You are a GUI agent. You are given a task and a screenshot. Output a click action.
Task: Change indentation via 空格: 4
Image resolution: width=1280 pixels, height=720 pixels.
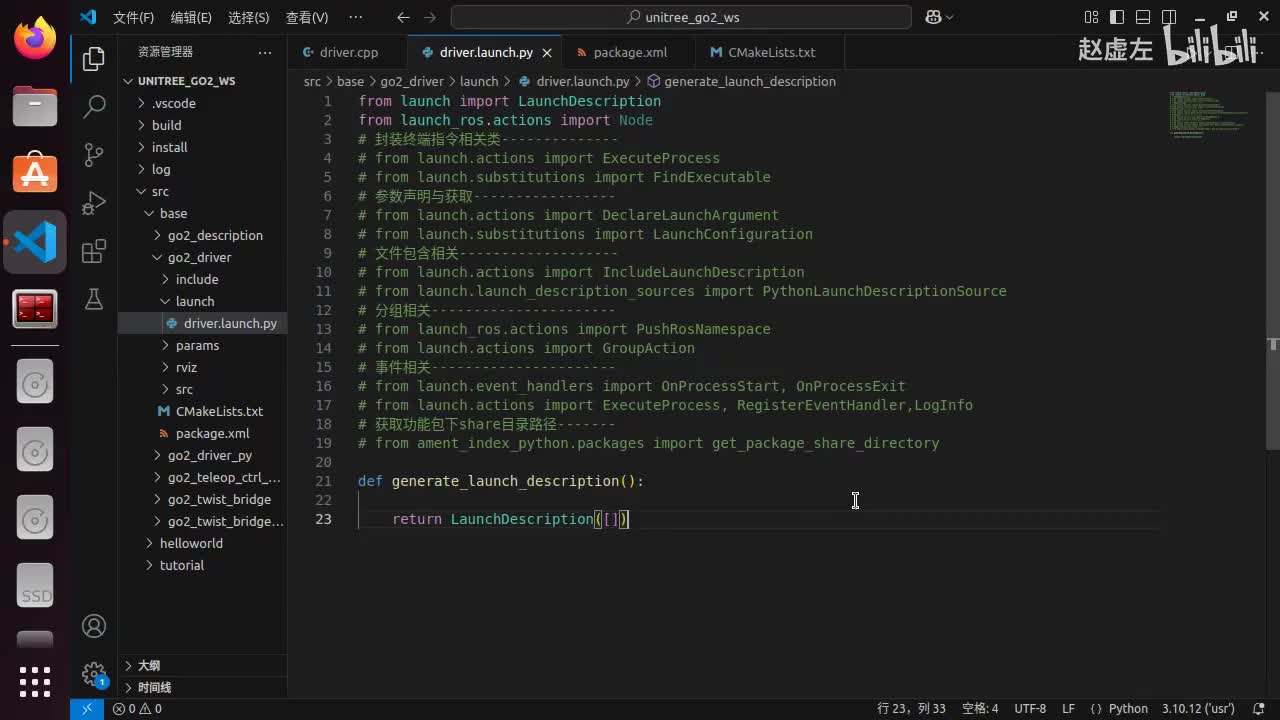point(980,708)
